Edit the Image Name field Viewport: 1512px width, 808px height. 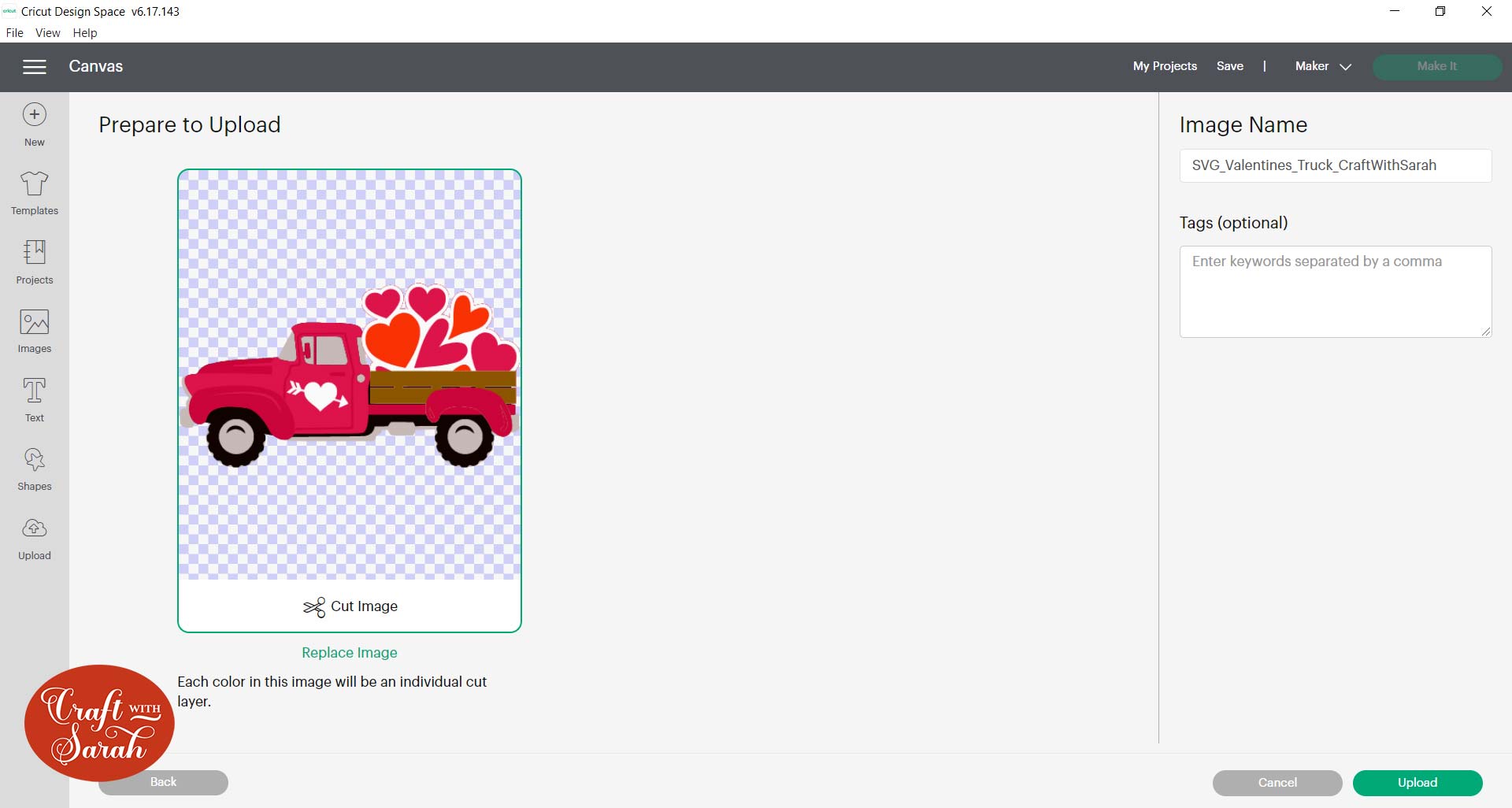point(1334,165)
